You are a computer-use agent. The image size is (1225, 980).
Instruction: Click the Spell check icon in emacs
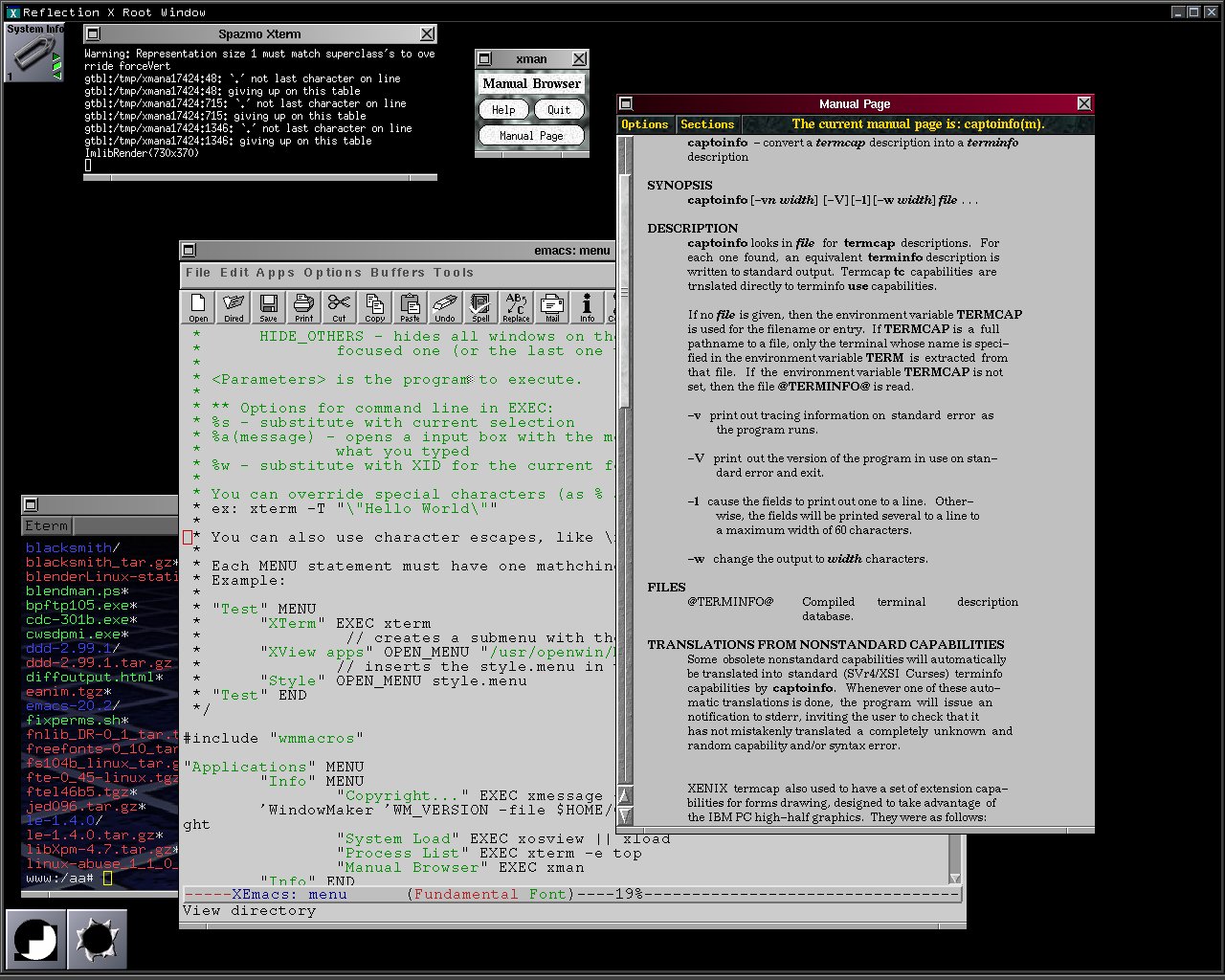(x=480, y=307)
